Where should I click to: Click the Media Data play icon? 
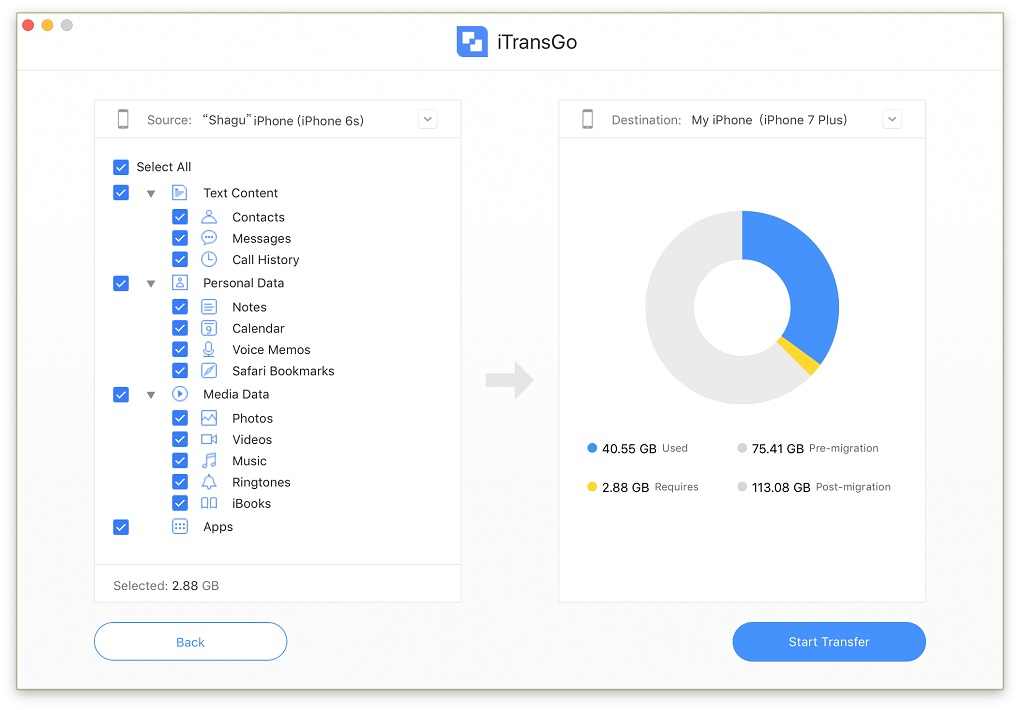click(180, 394)
